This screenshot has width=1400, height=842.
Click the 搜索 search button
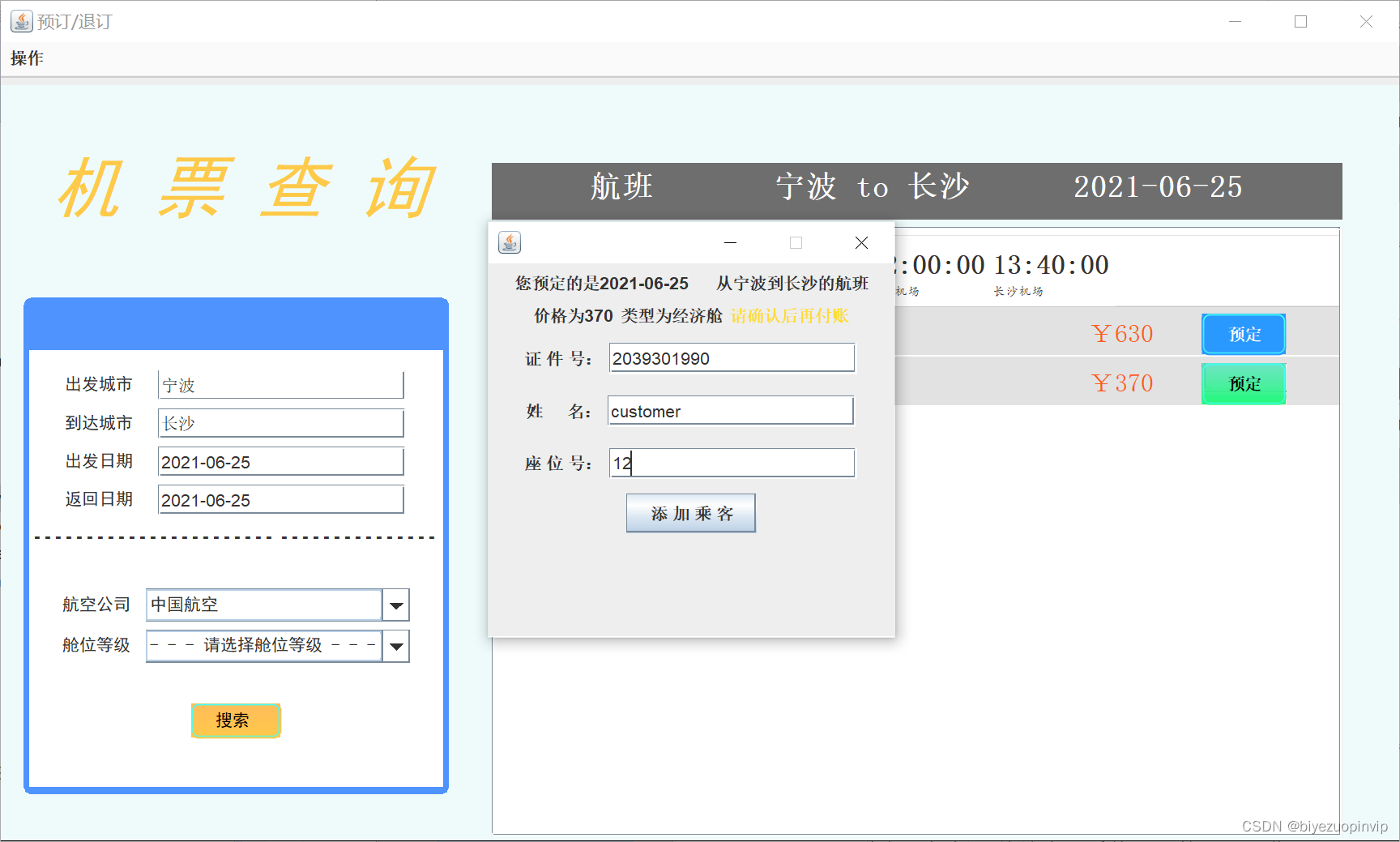click(235, 720)
